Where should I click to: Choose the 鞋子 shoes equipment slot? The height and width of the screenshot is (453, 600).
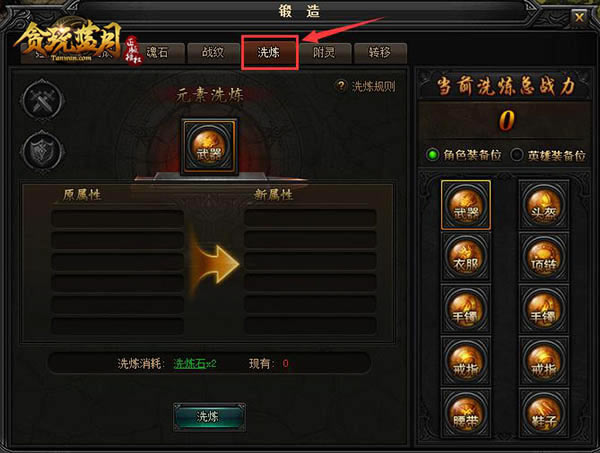click(543, 413)
